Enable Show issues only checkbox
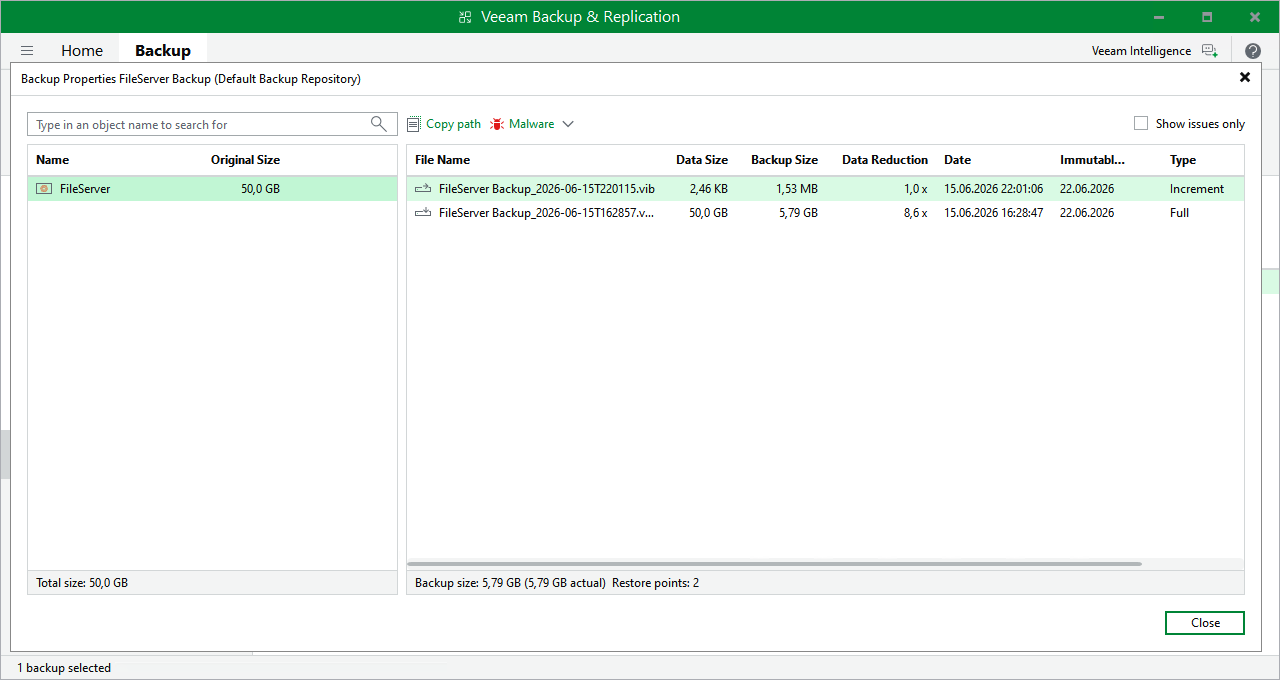This screenshot has width=1280, height=680. coord(1141,124)
